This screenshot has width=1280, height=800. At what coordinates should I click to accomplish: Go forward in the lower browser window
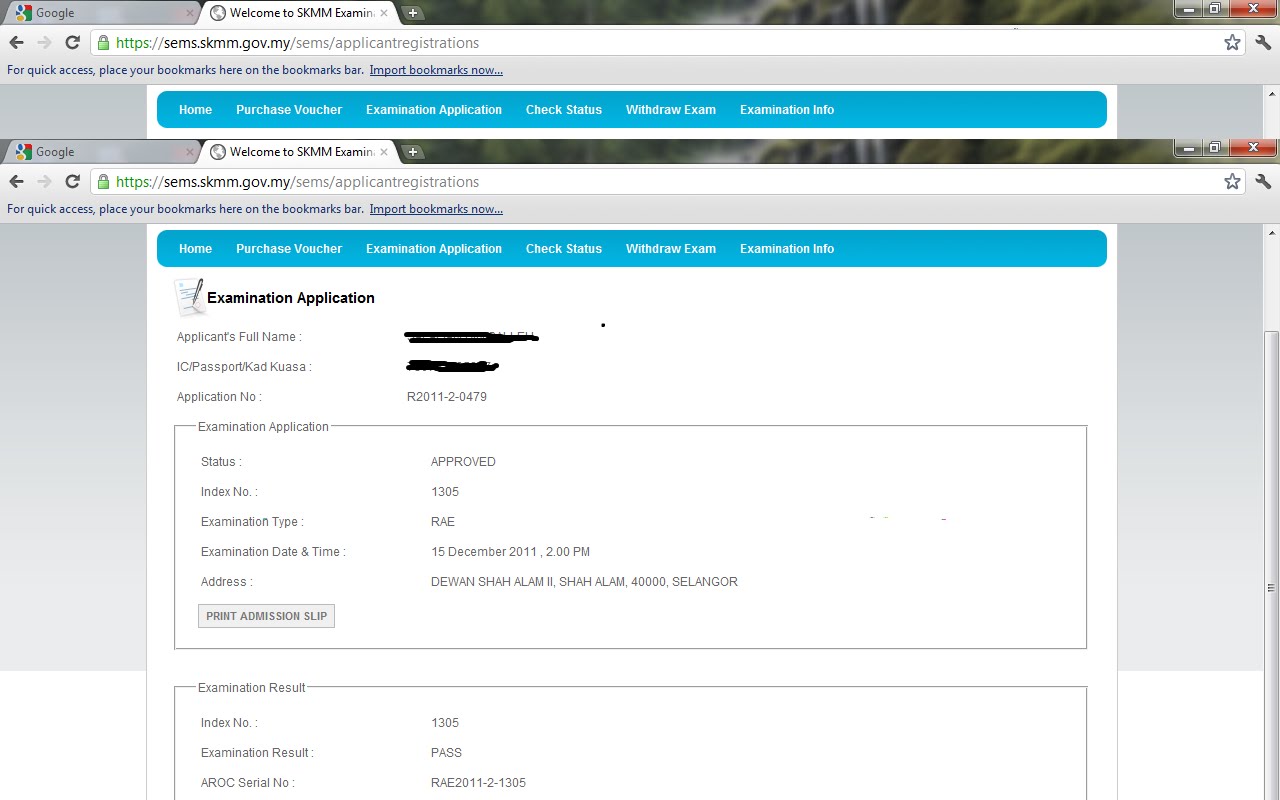coord(44,181)
